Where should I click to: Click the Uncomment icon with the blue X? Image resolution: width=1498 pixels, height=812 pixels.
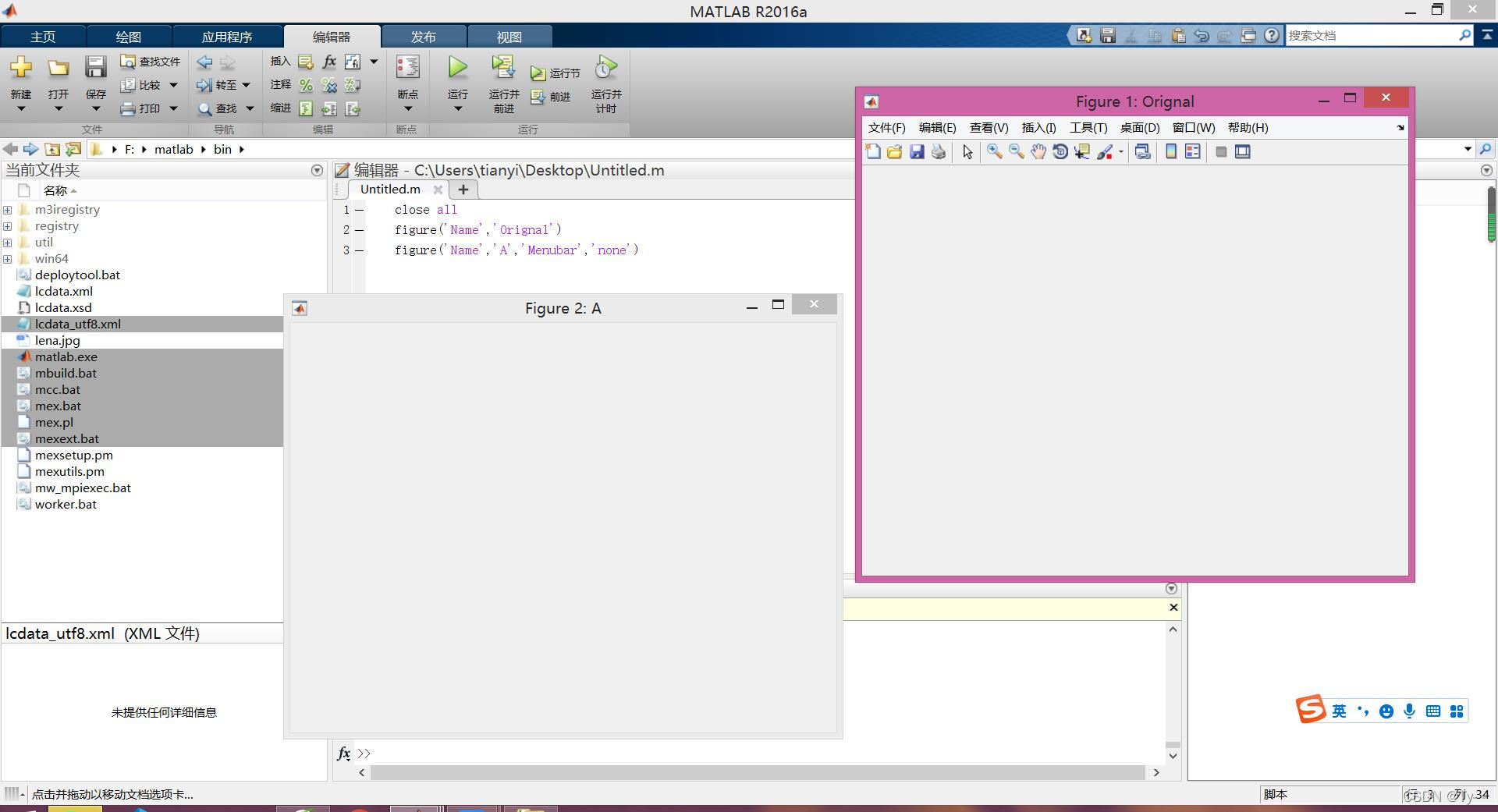pyautogui.click(x=329, y=85)
